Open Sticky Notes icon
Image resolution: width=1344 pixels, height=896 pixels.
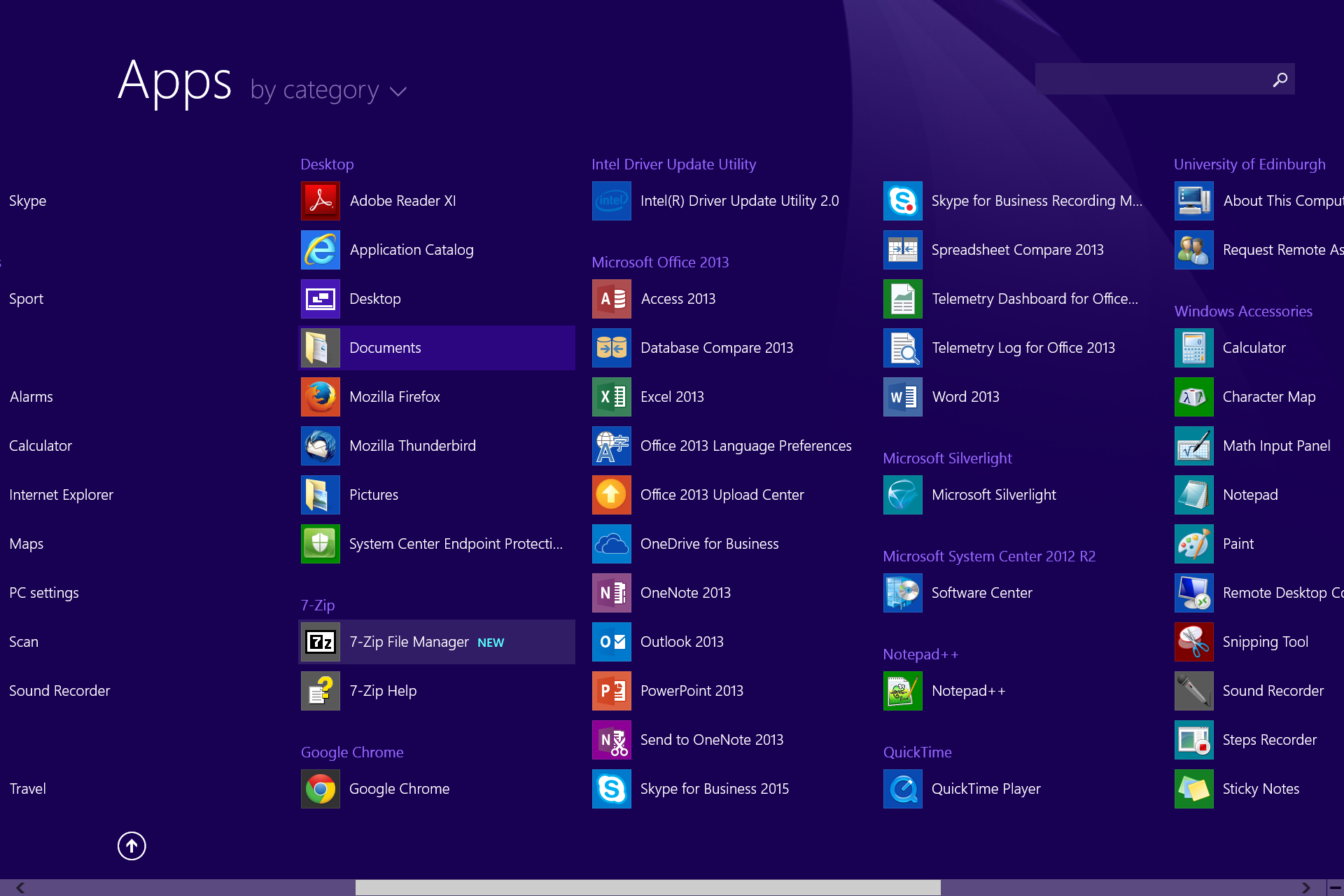[1193, 789]
